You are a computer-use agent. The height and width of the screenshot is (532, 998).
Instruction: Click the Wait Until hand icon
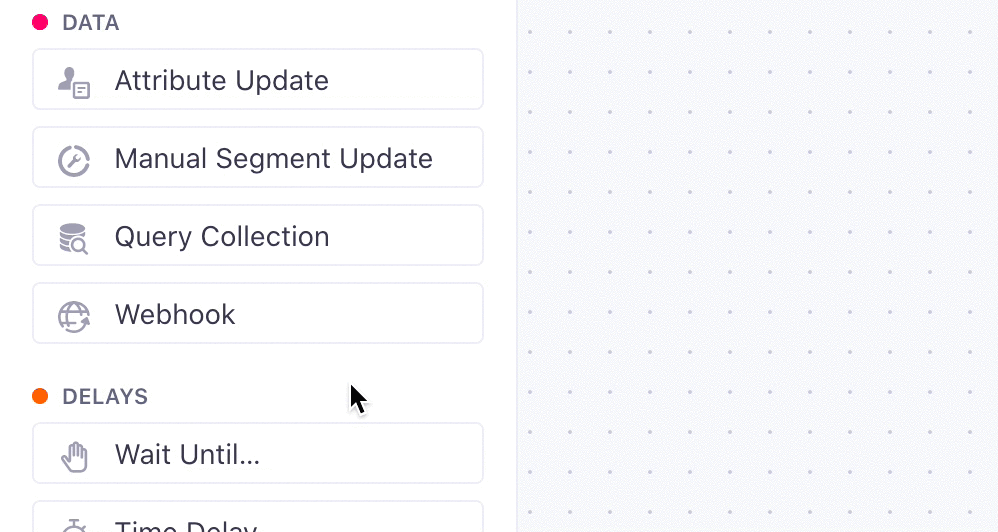click(x=74, y=456)
